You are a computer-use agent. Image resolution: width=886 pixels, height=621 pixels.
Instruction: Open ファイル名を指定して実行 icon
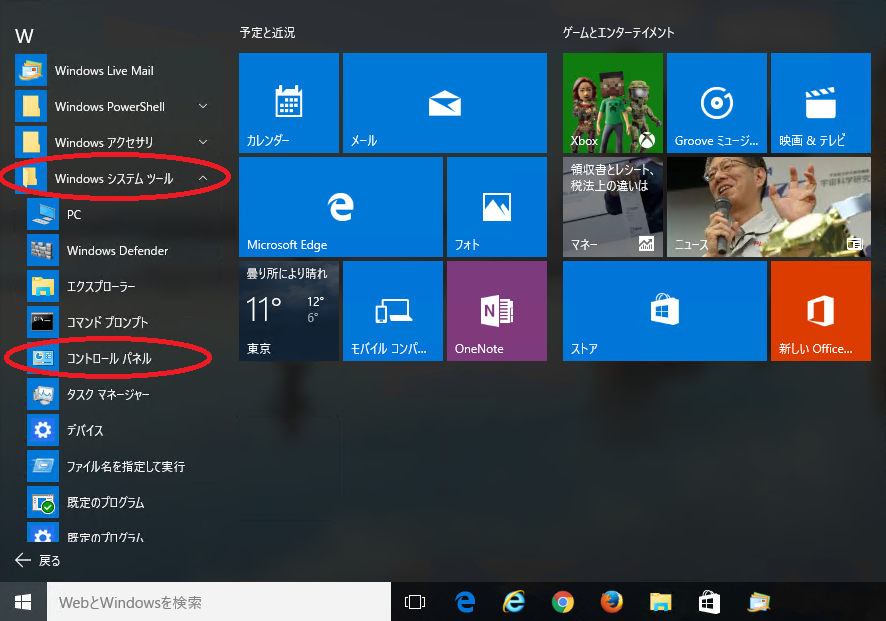click(x=43, y=466)
